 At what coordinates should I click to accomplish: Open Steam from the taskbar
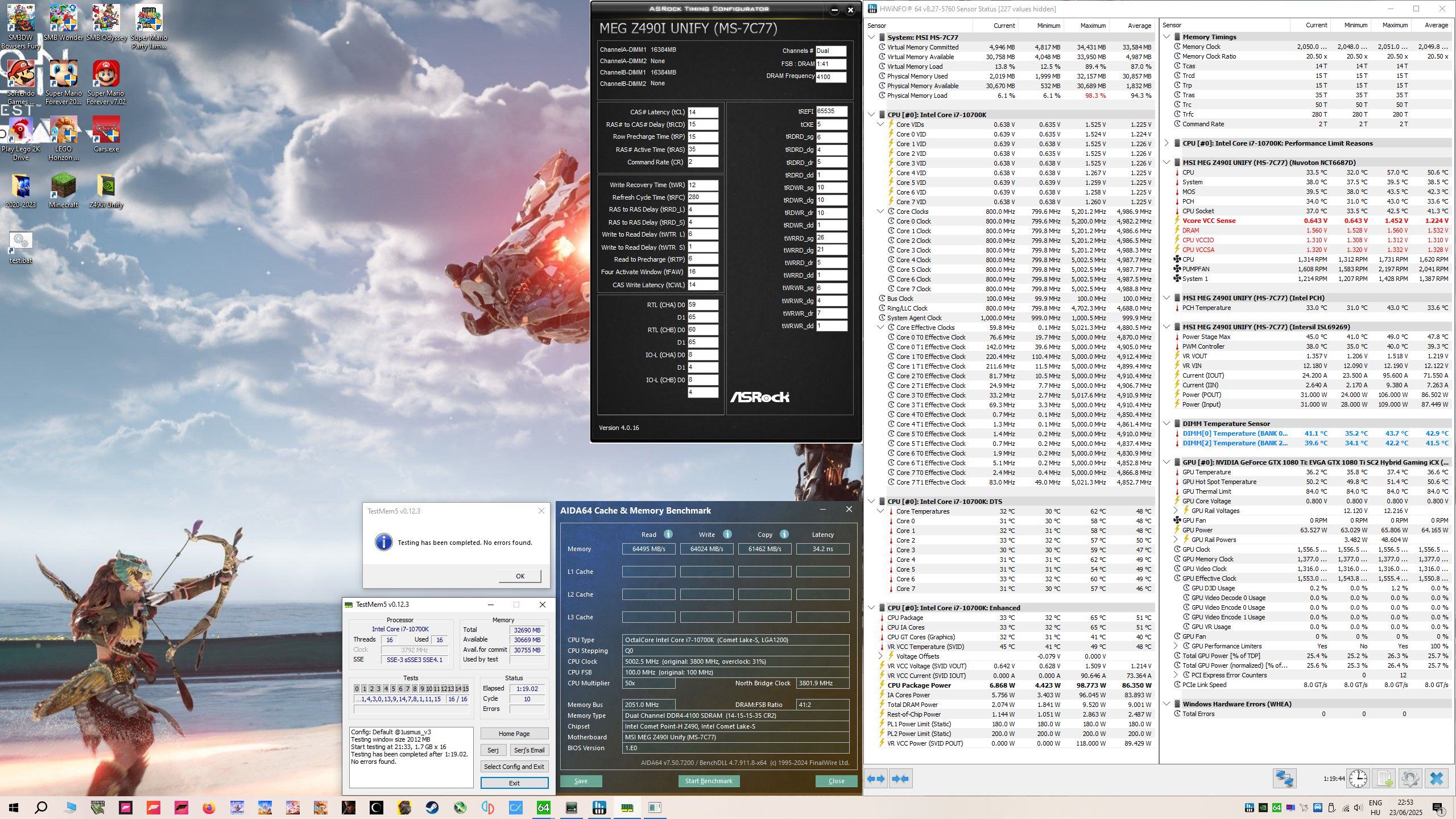click(432, 807)
